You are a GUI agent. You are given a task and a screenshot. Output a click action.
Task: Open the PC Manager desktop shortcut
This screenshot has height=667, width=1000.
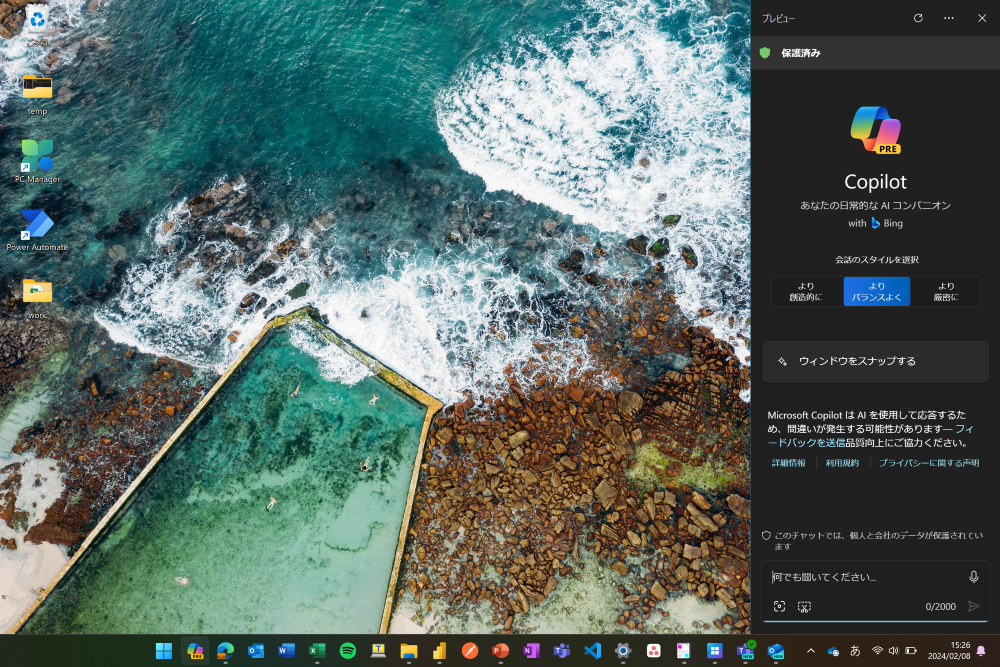pos(37,160)
